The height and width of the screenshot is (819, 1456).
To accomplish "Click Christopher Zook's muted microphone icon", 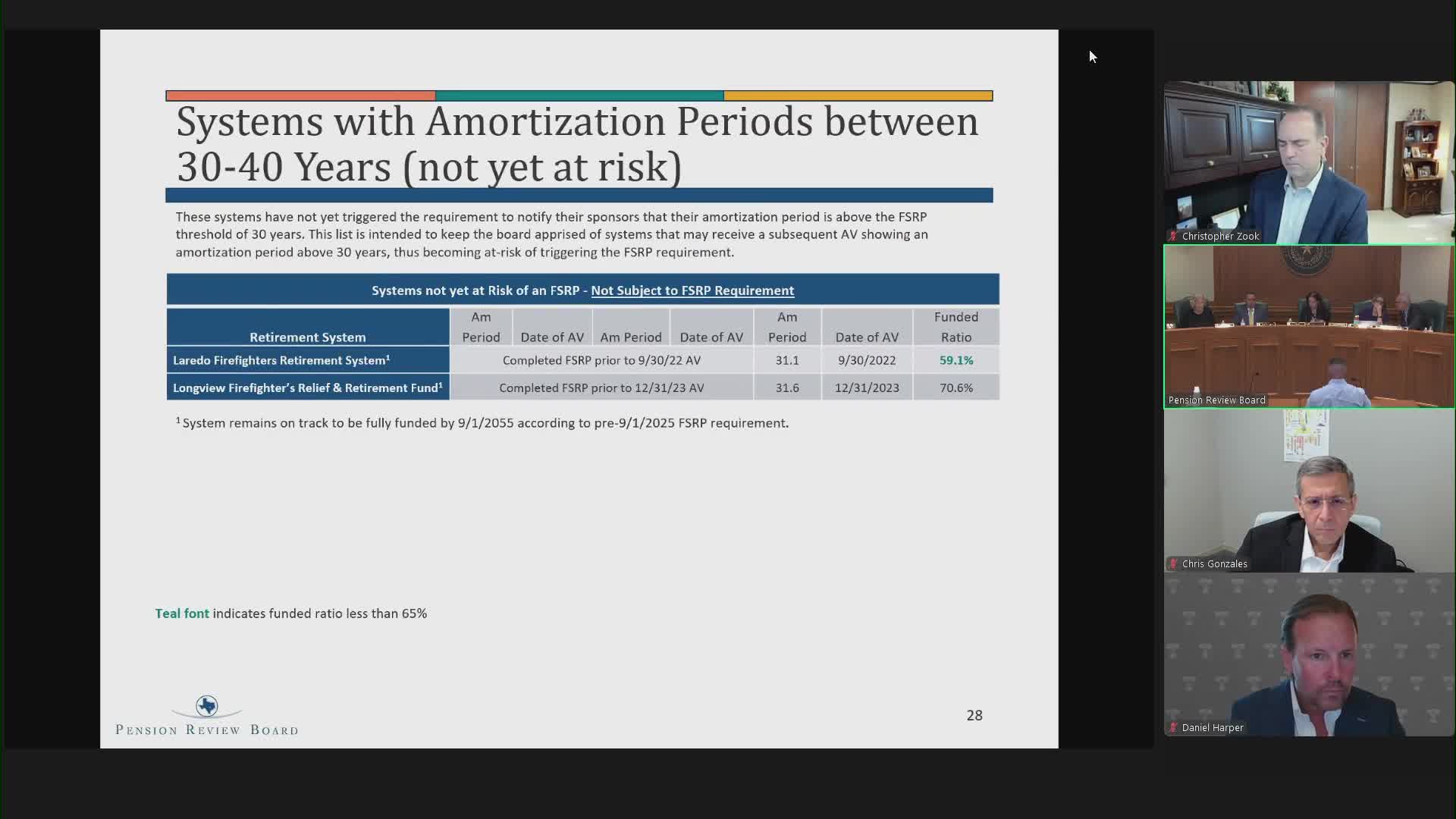I will (1173, 237).
